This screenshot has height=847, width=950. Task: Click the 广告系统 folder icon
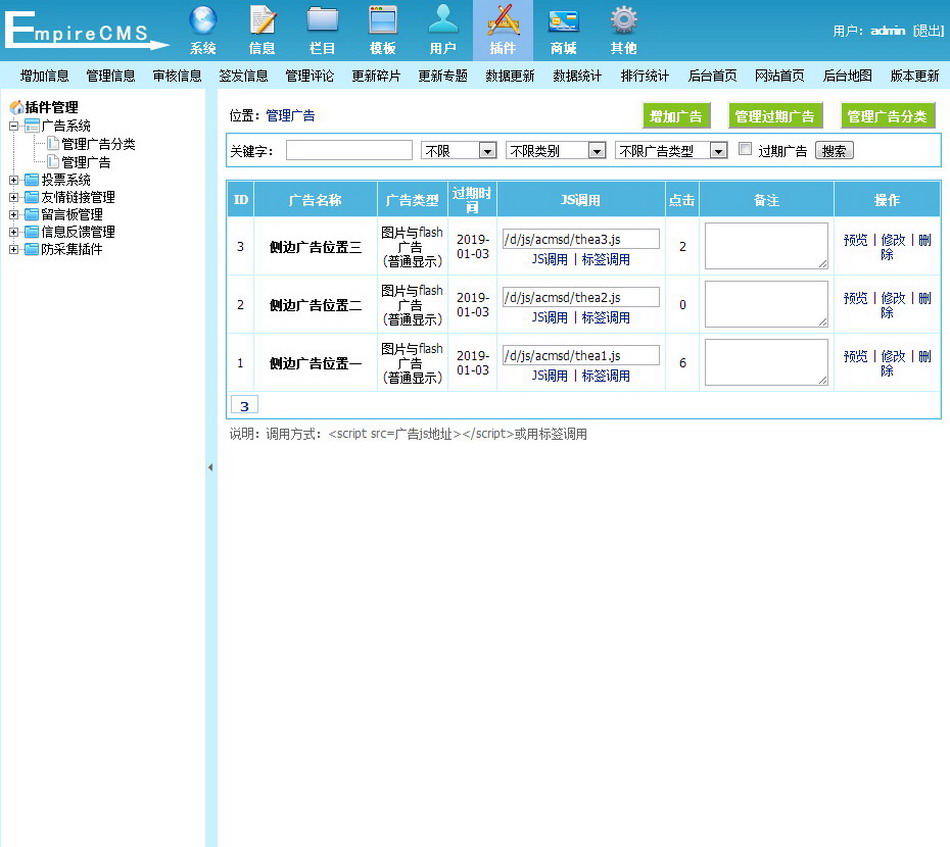point(32,126)
